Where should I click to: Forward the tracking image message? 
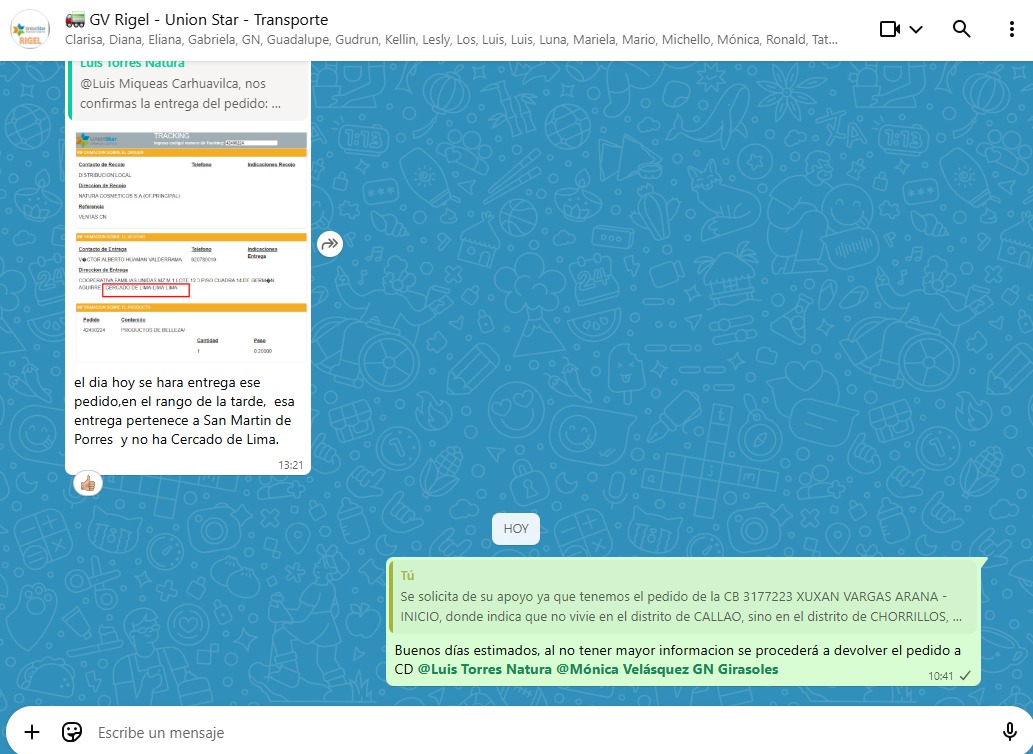(330, 244)
